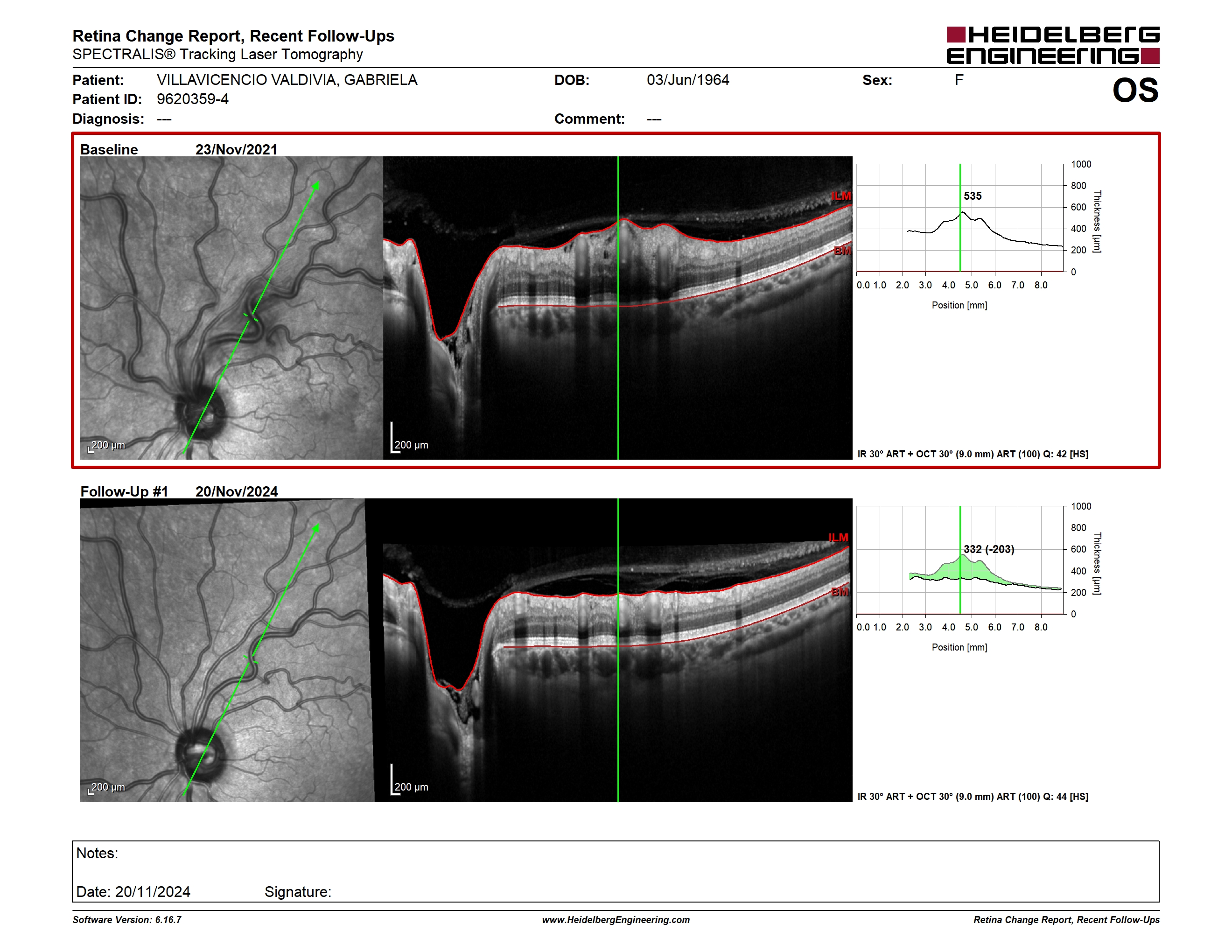Click the baseline thickness value 535
The width and height of the screenshot is (1232, 952).
pos(973,196)
